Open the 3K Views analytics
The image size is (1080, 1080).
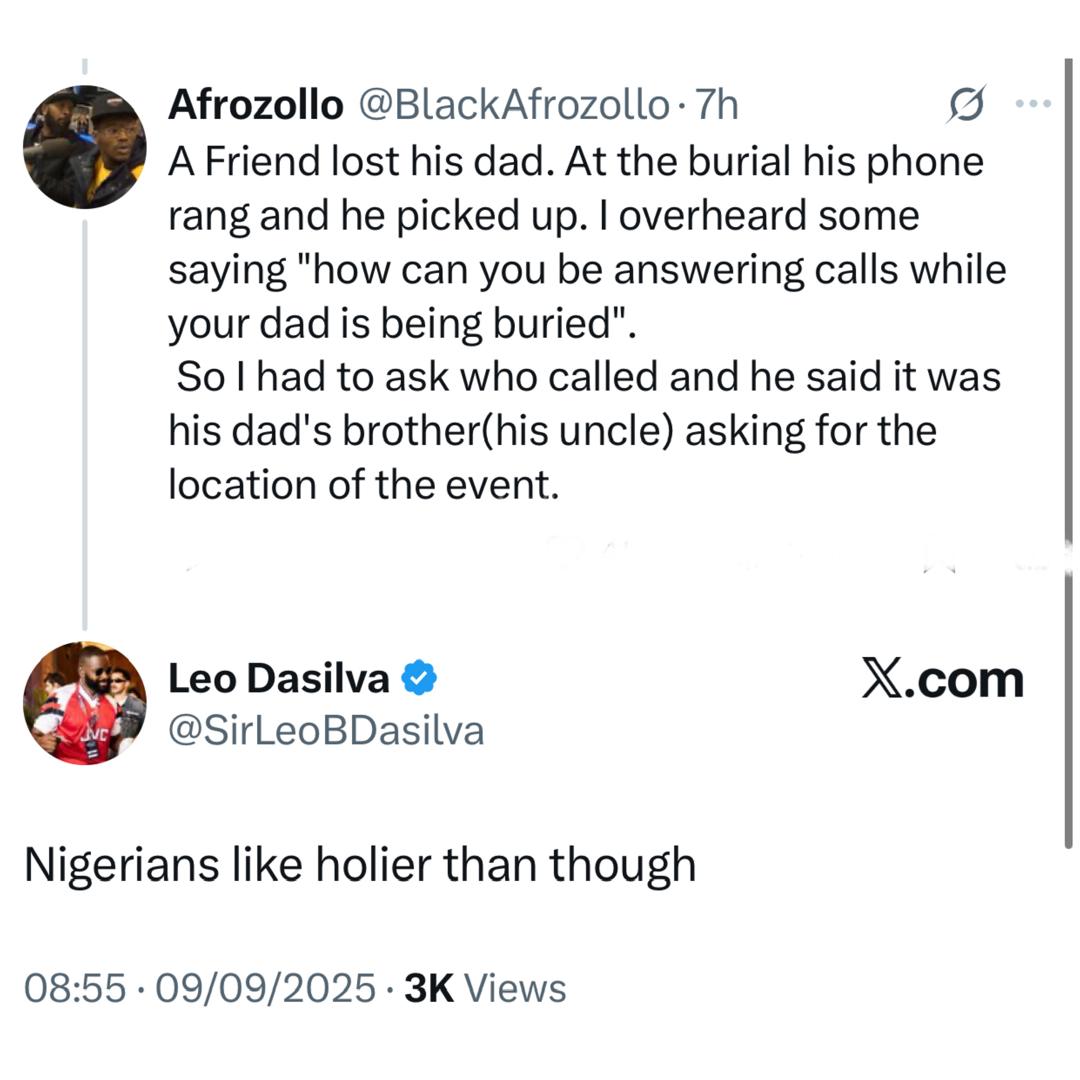pos(484,988)
